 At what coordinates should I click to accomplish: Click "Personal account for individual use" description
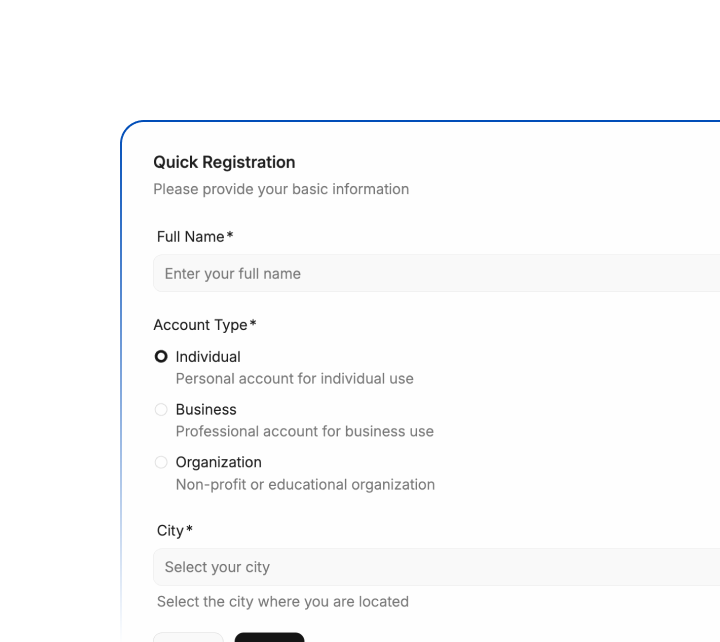(x=294, y=379)
